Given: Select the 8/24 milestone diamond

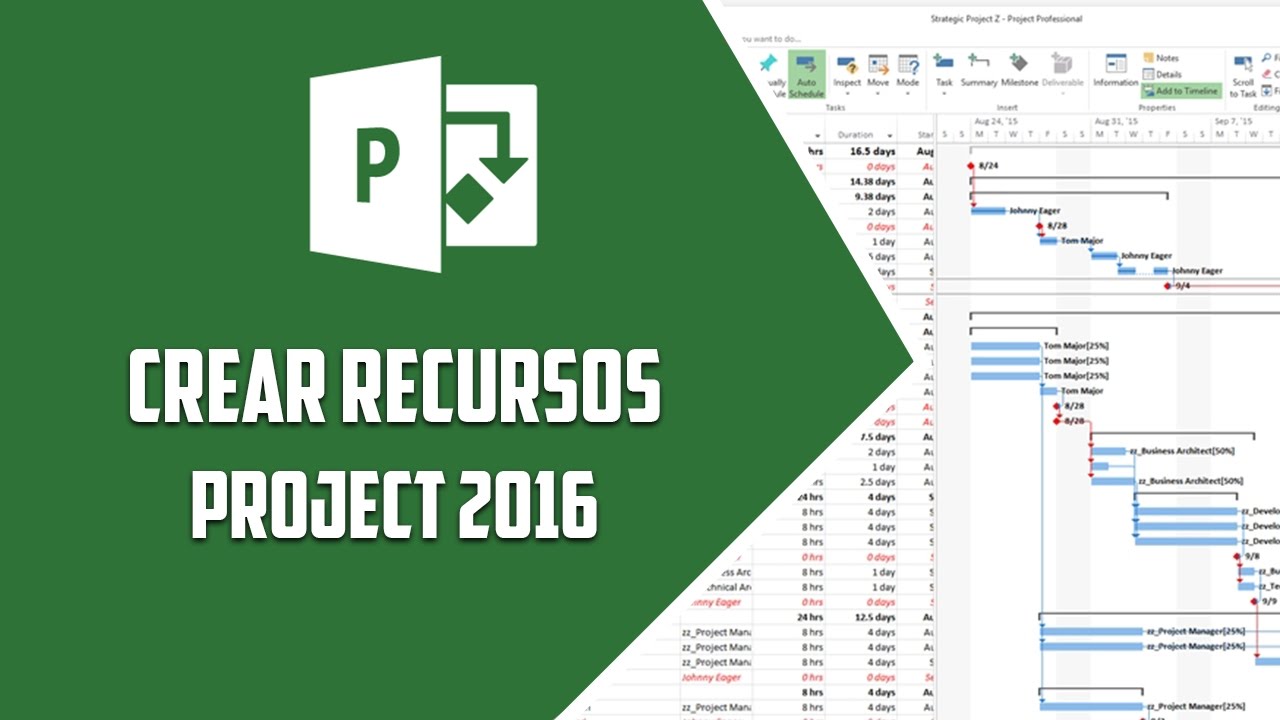Looking at the screenshot, I should tap(971, 166).
